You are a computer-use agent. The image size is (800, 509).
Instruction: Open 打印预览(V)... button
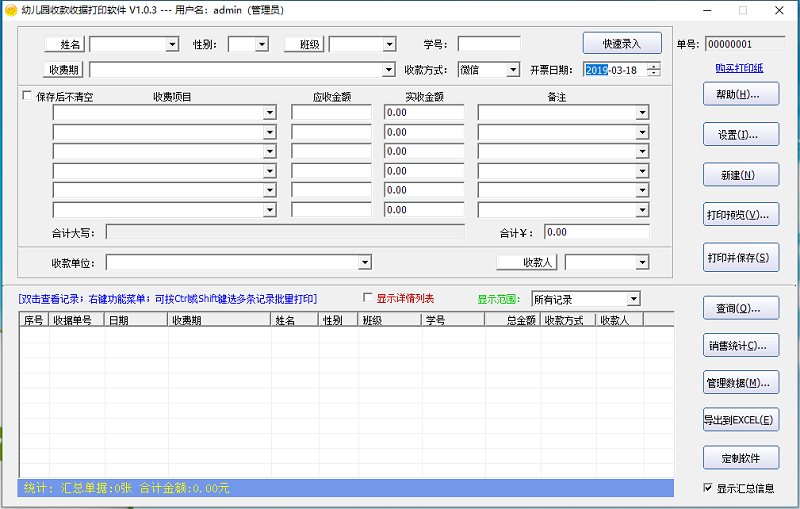[741, 214]
